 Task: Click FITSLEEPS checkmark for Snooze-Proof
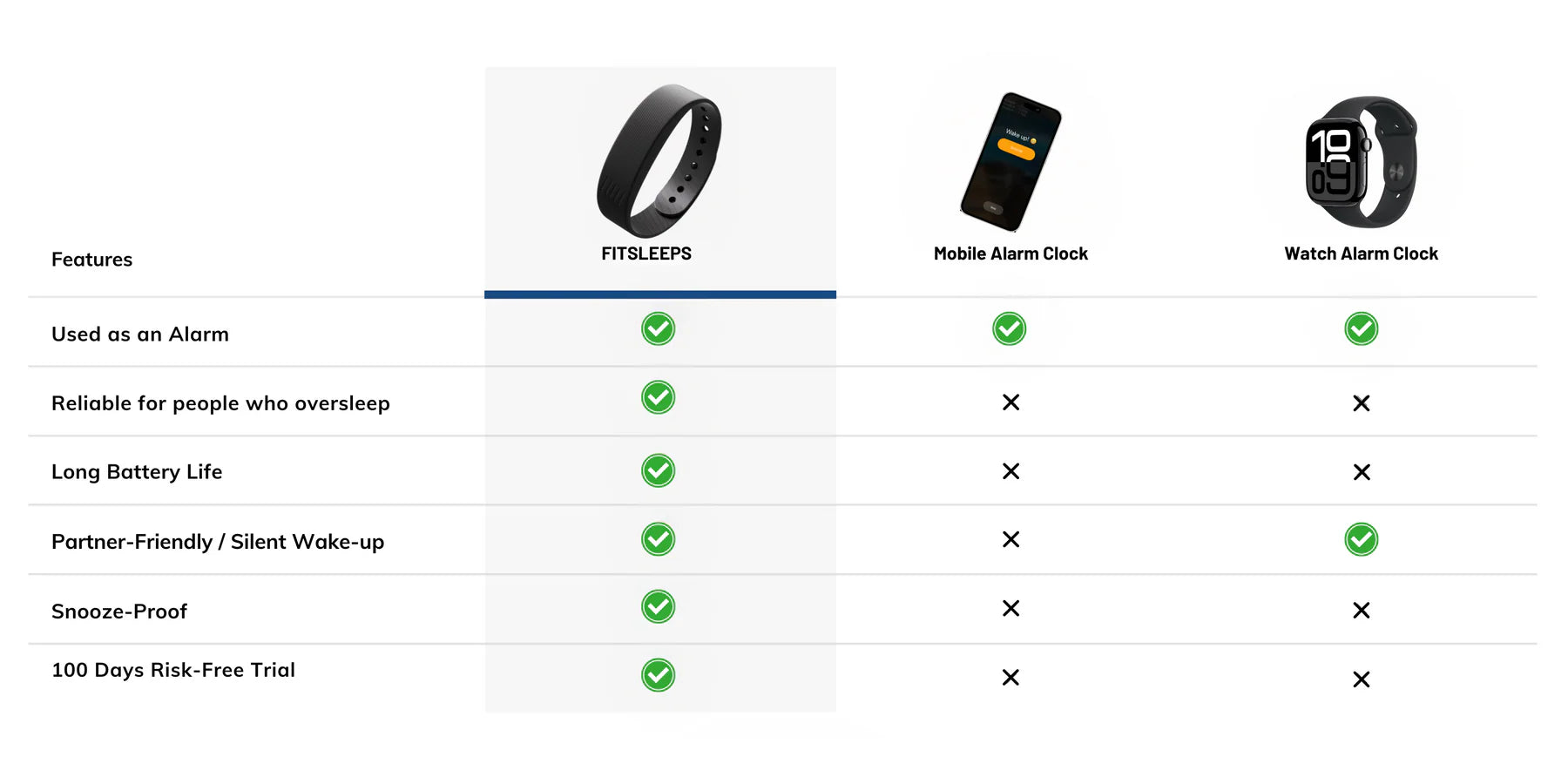tap(658, 606)
